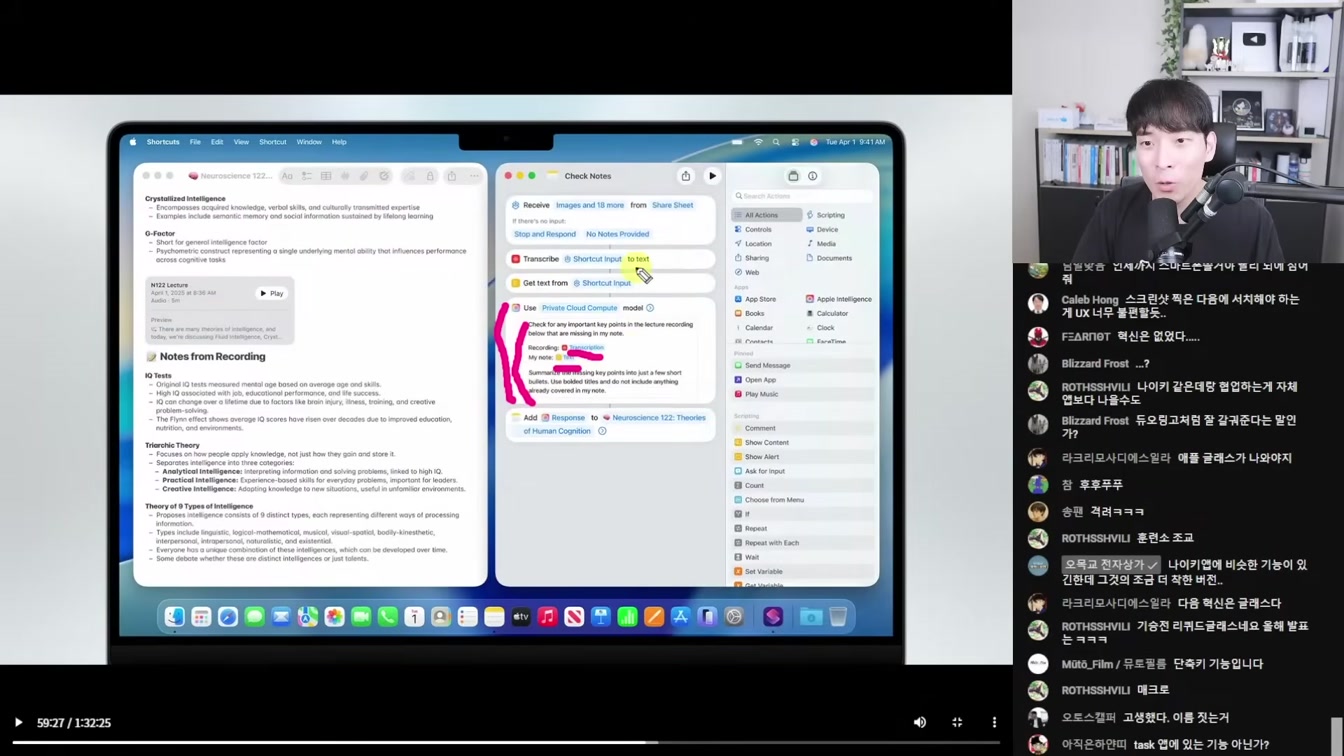Open the Shortcut menu in menu bar
1344x756 pixels.
click(273, 142)
